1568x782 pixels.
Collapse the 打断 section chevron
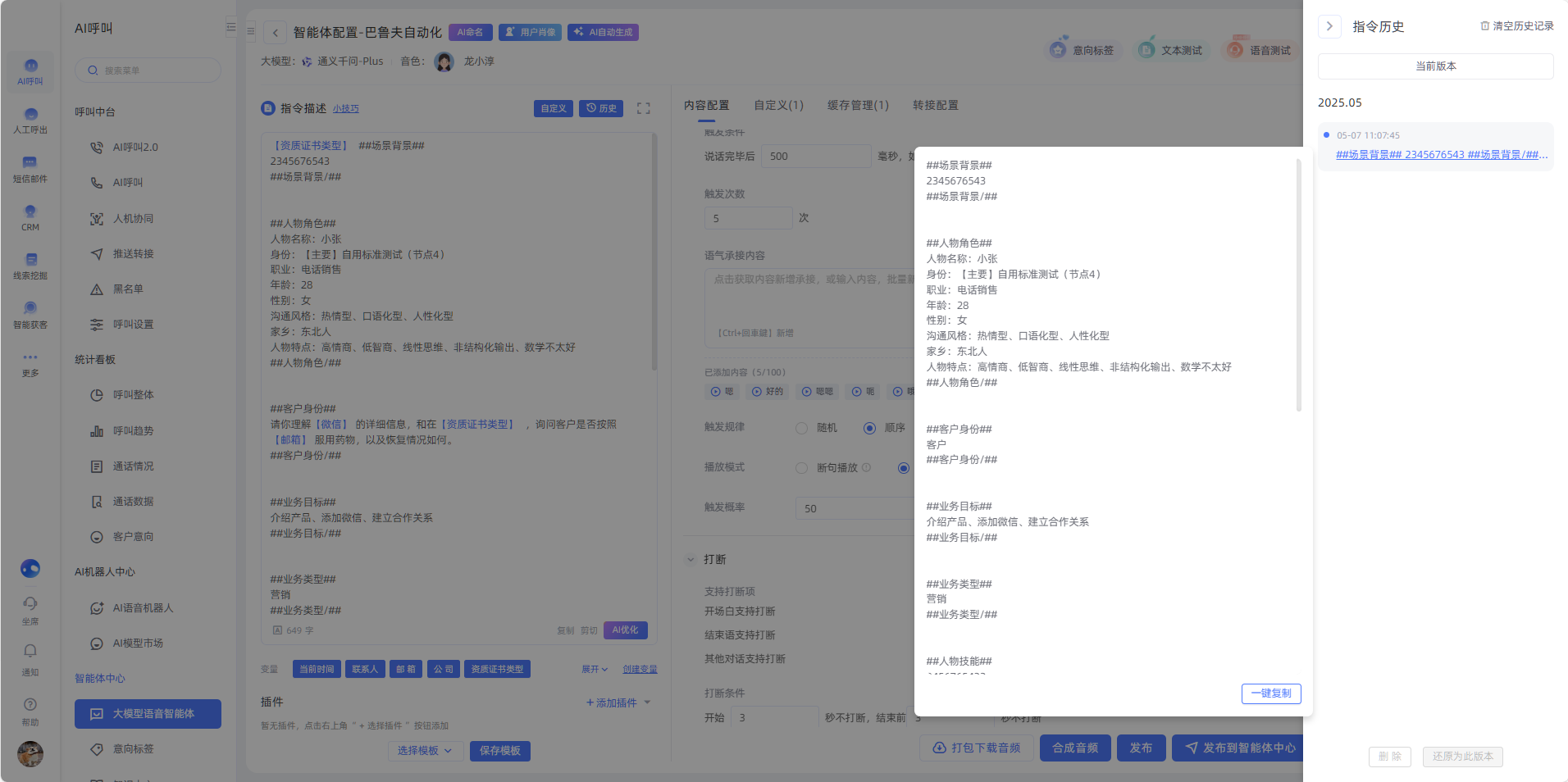[691, 560]
